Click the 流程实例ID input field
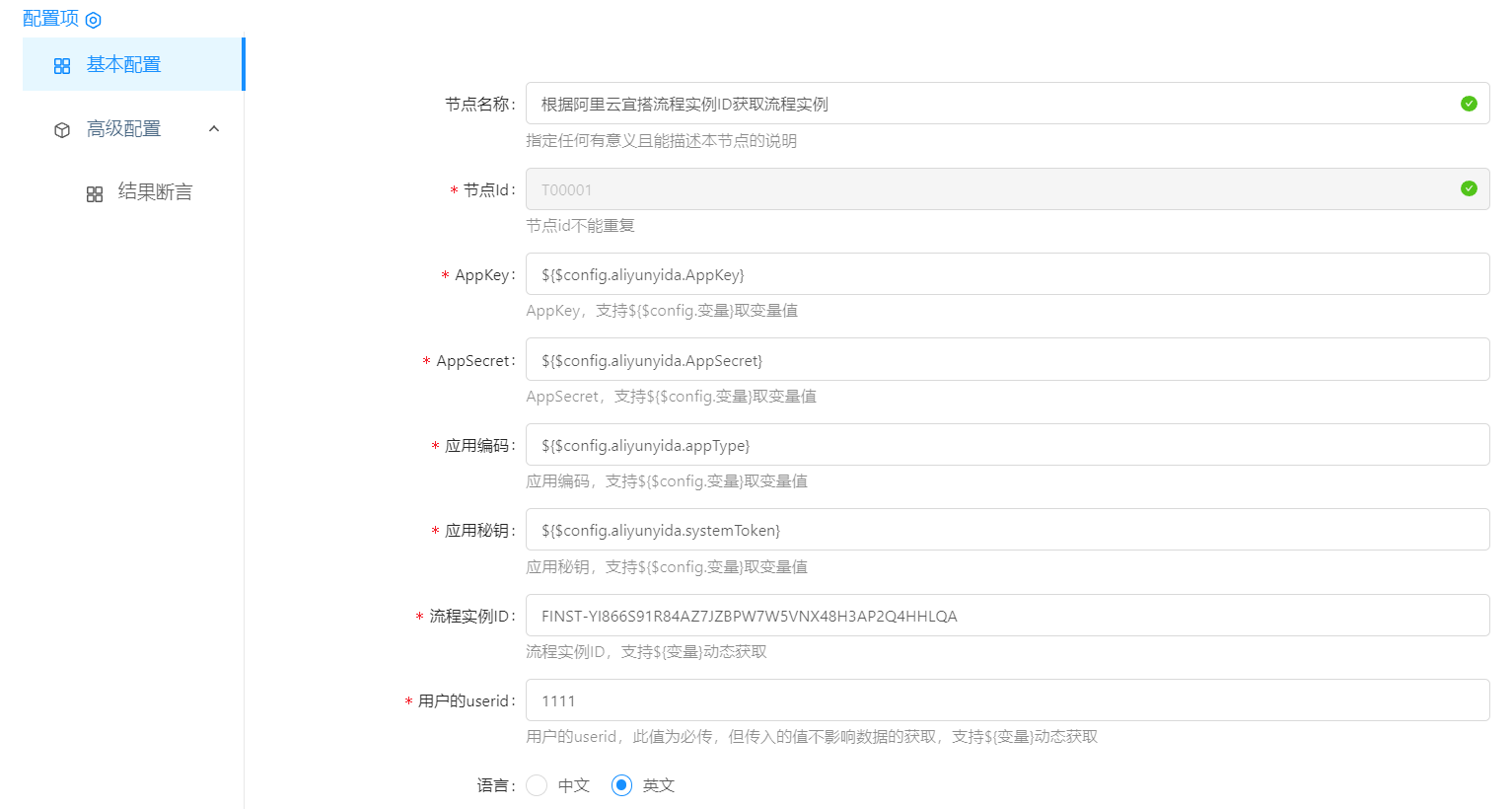The height and width of the screenshot is (809, 1512). [x=1006, y=616]
